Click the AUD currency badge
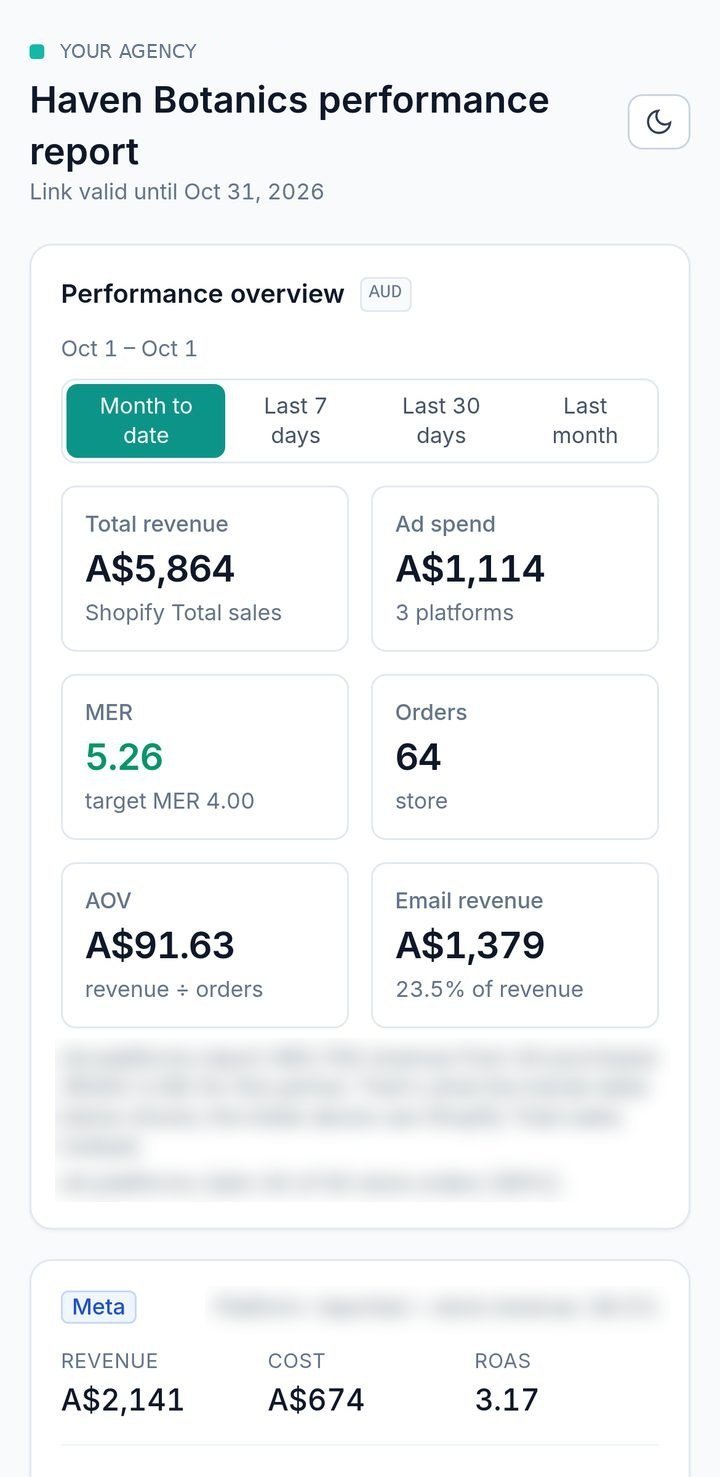This screenshot has width=720, height=1477. point(386,294)
